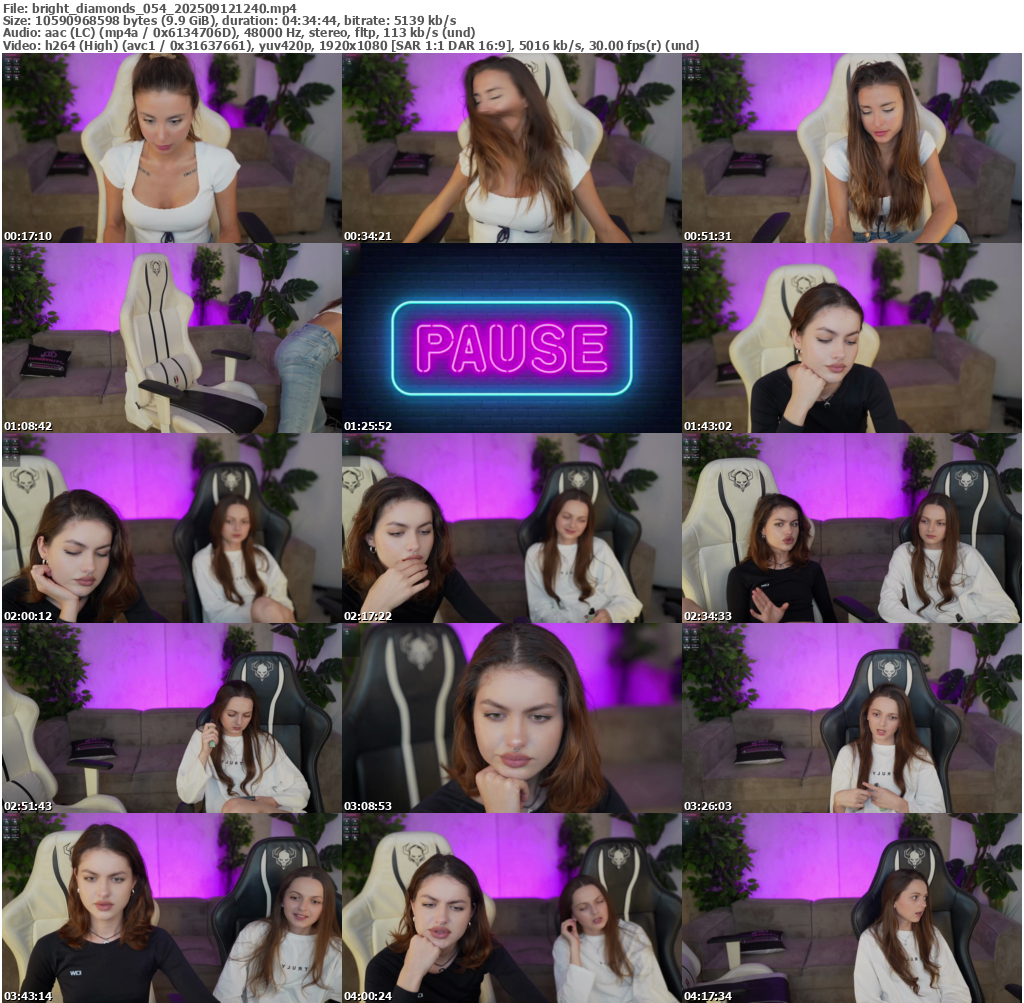Click the Video line with h264 codec info

pos(351,45)
